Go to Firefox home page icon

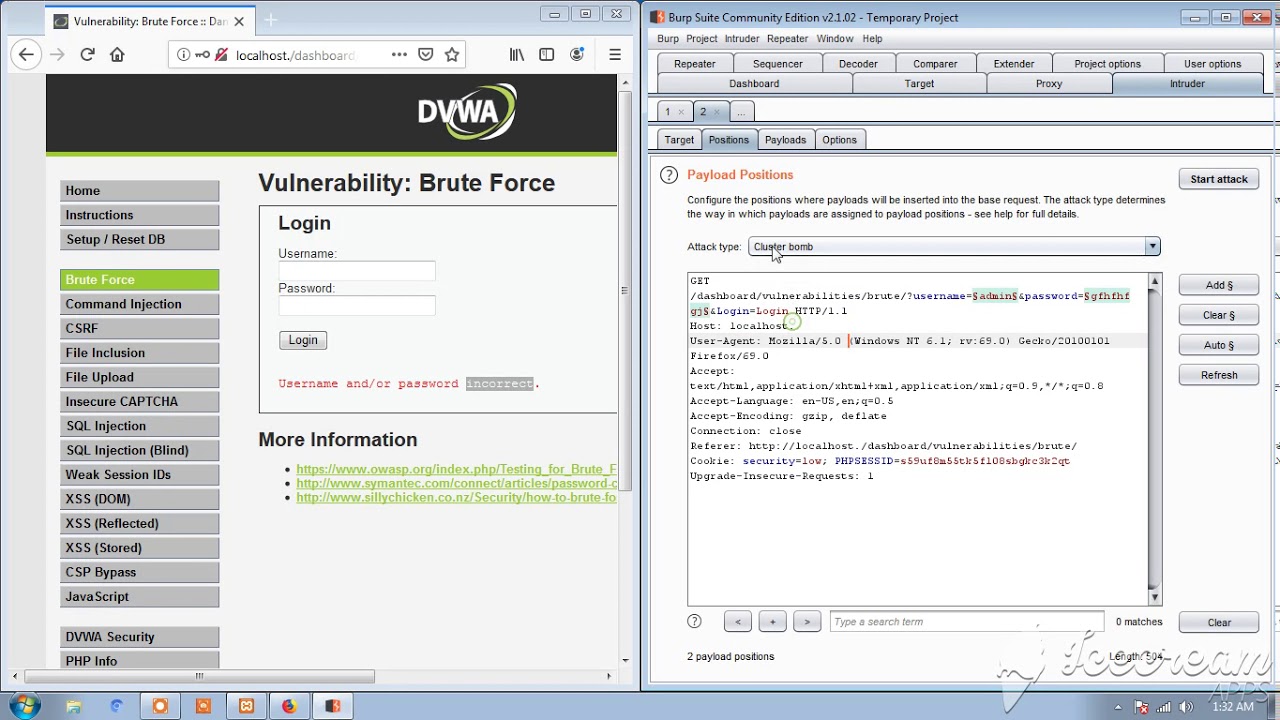117,55
